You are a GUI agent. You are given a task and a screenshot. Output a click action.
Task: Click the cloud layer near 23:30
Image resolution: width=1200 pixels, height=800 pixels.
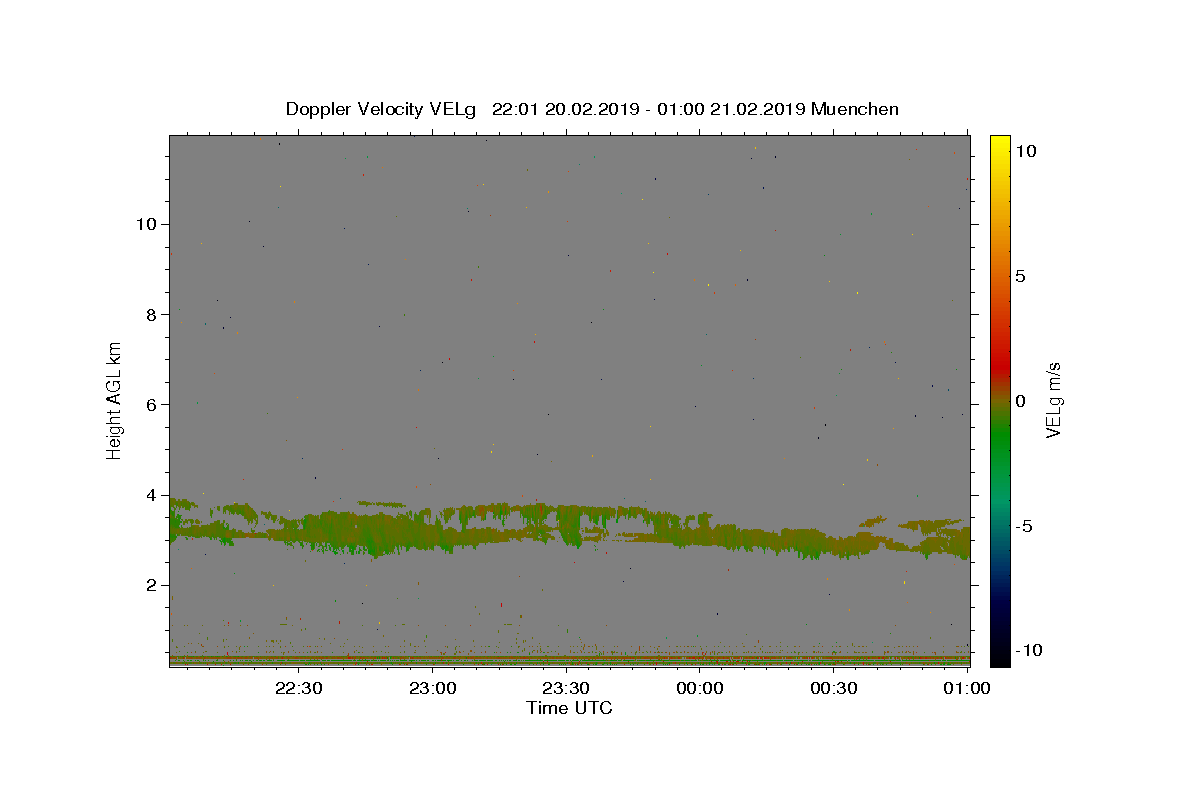tap(566, 524)
